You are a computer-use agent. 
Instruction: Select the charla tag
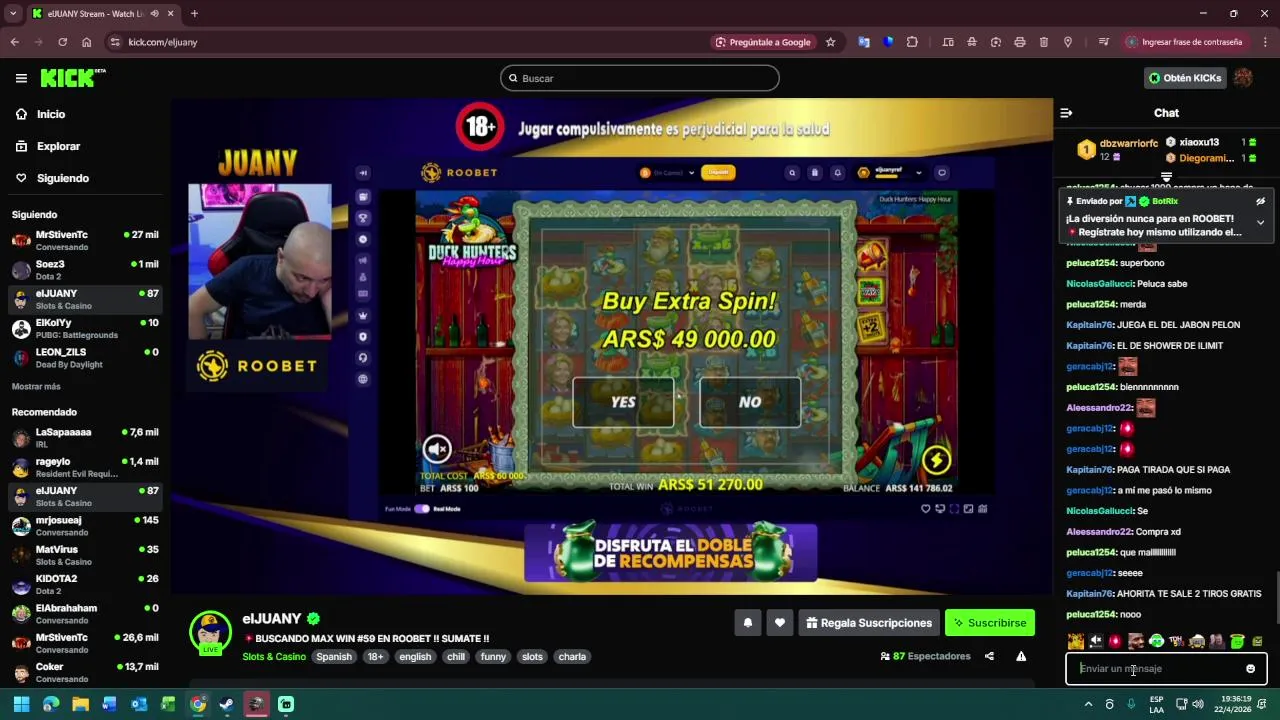click(x=572, y=657)
